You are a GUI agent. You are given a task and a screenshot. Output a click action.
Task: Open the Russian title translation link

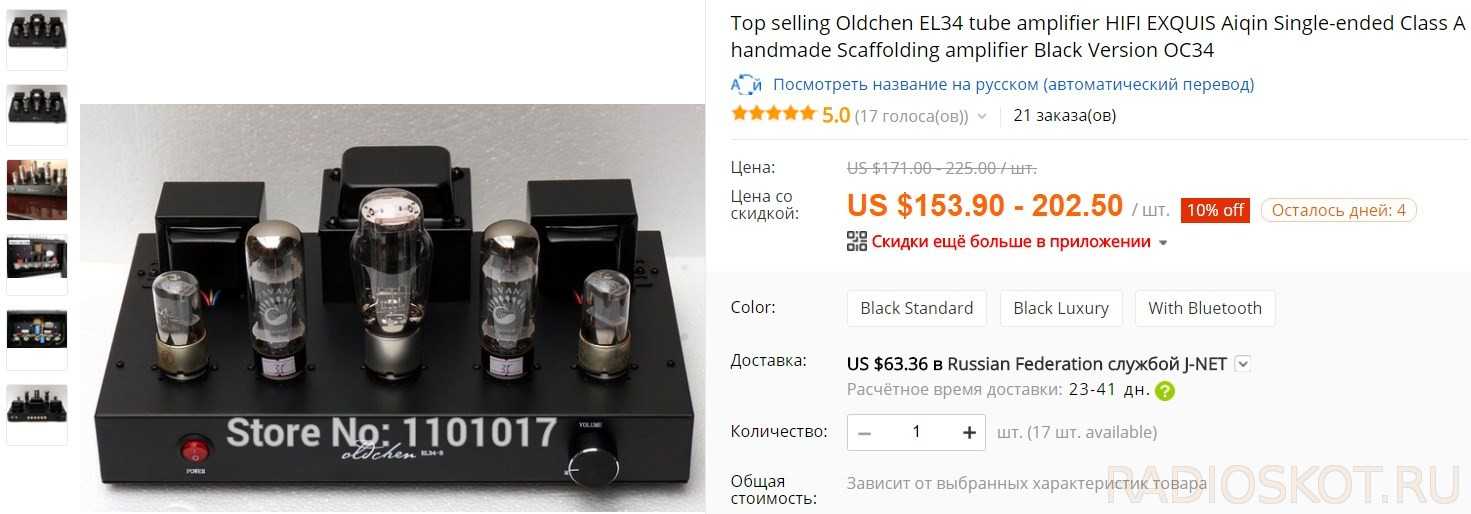tap(1013, 85)
